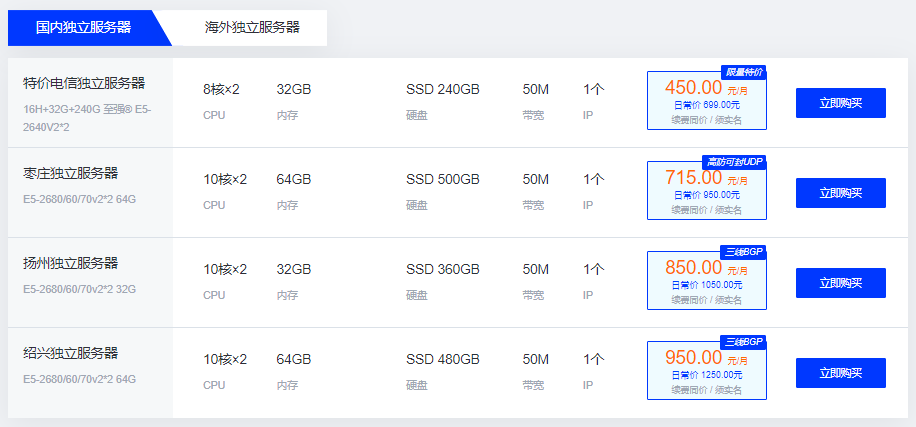Select 特价电信独立服务器 title
The height and width of the screenshot is (427, 916).
[84, 83]
